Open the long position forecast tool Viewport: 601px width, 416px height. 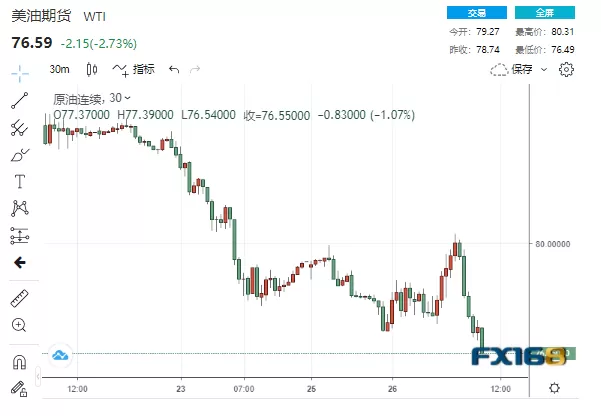point(20,235)
